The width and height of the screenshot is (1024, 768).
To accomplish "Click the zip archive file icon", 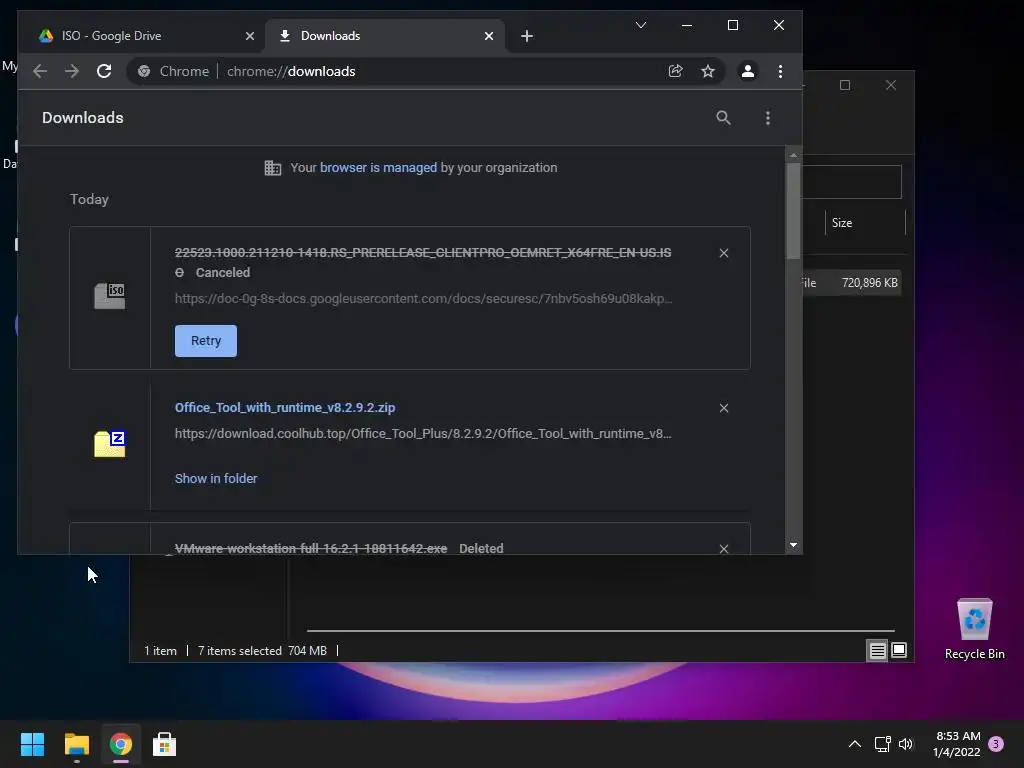I will [x=110, y=444].
